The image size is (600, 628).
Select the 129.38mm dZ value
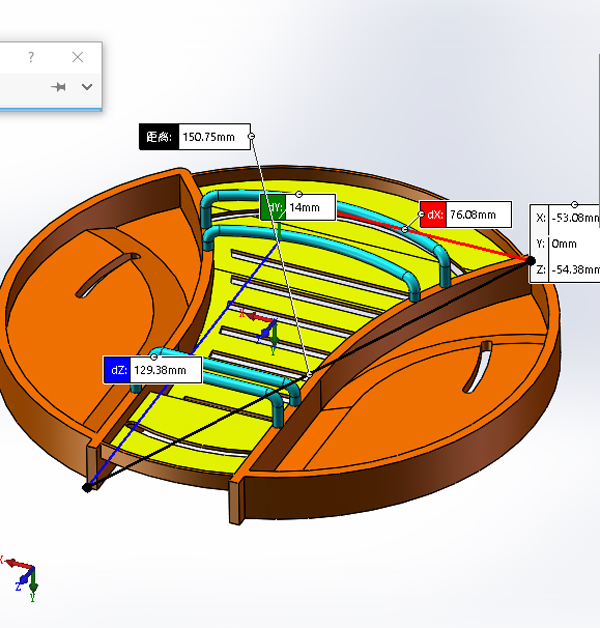[165, 370]
